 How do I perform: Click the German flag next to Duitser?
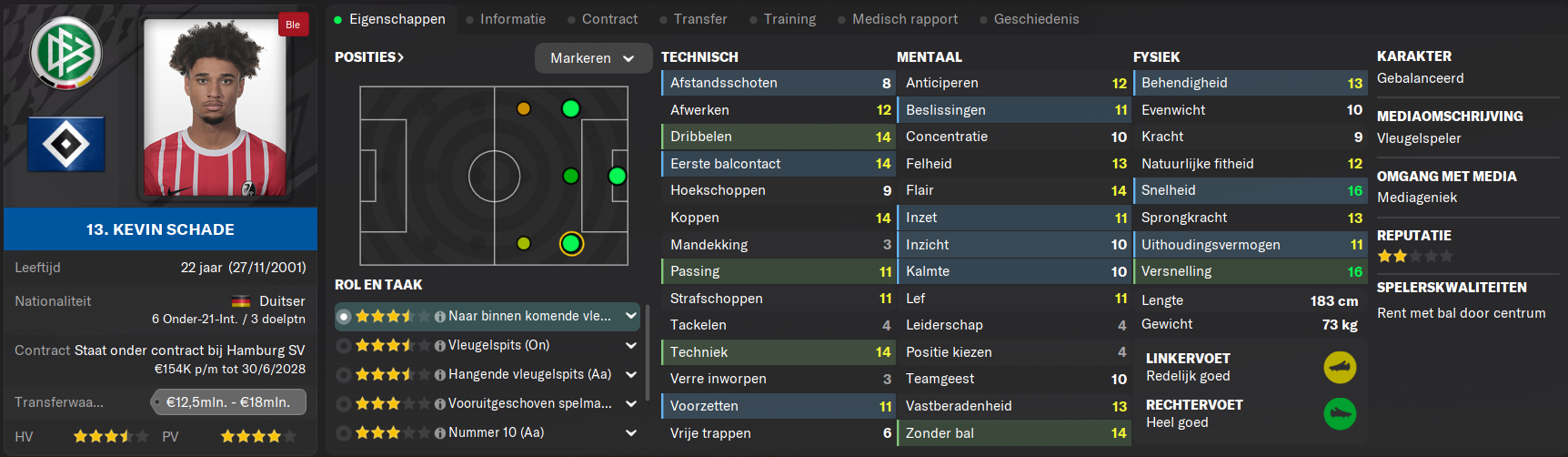coord(241,301)
